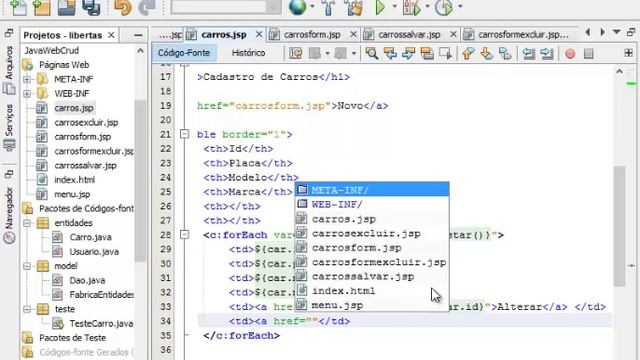This screenshot has height=360, width=640.
Task: Open the project configuration combo box
Action: coord(226,7)
